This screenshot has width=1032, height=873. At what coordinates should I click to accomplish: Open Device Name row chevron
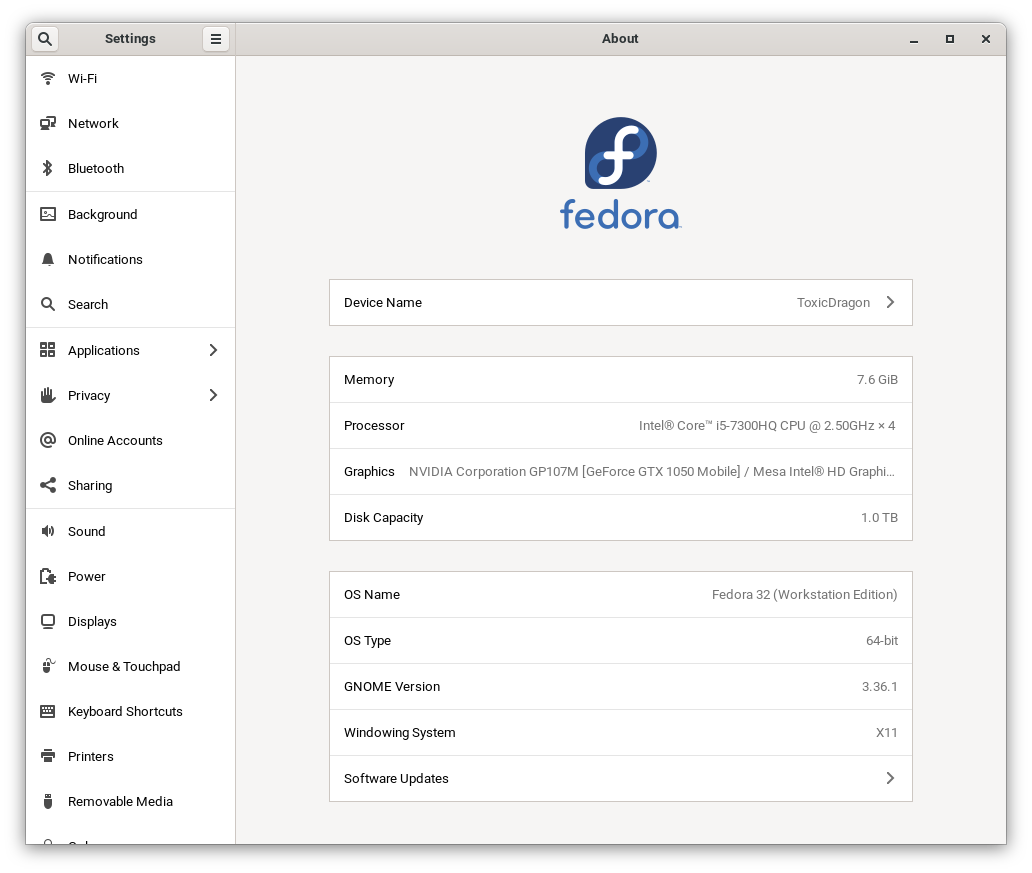coord(890,302)
